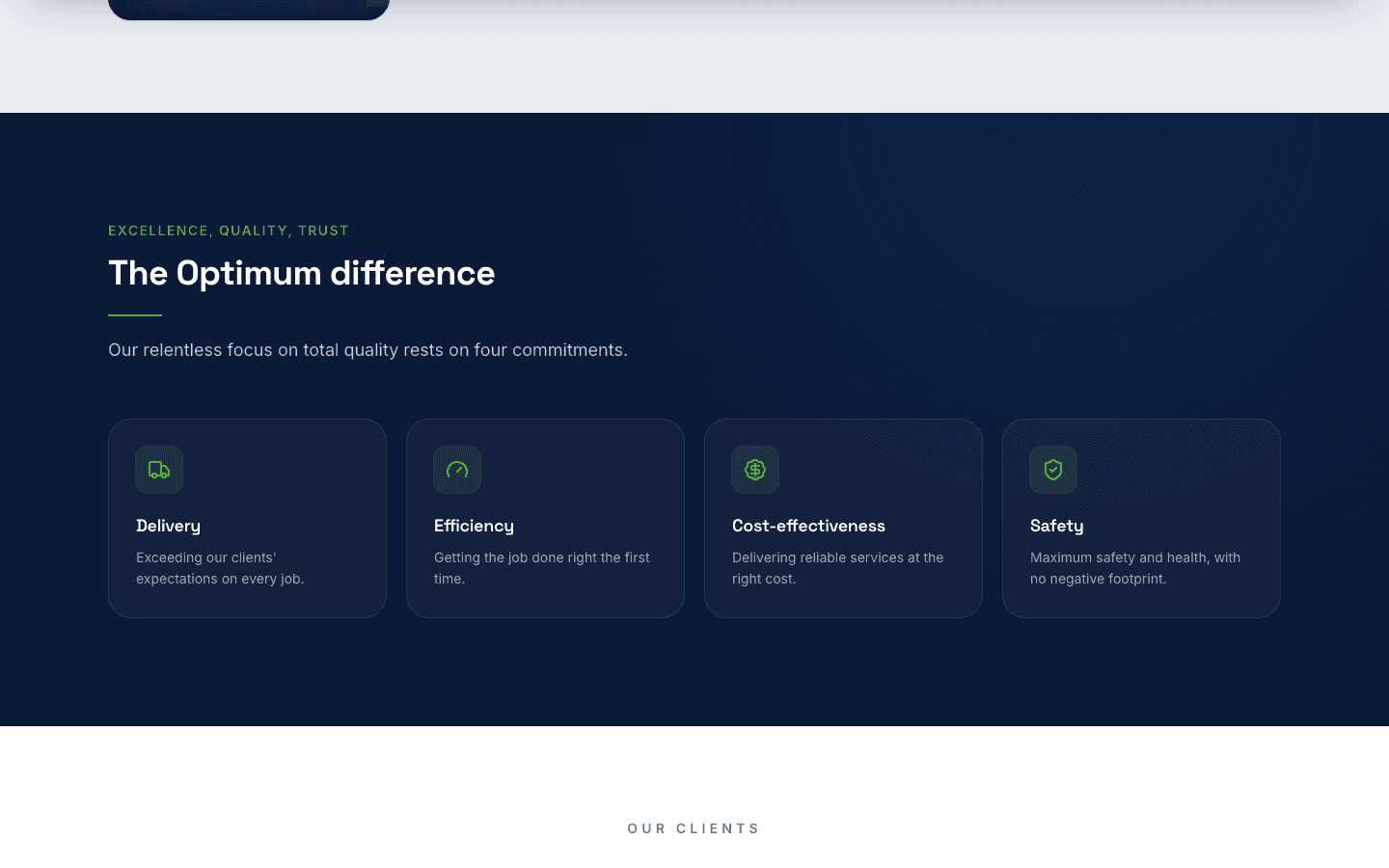Viewport: 1389px width, 868px height.
Task: Click the Delivery truck icon
Action: coord(159,470)
